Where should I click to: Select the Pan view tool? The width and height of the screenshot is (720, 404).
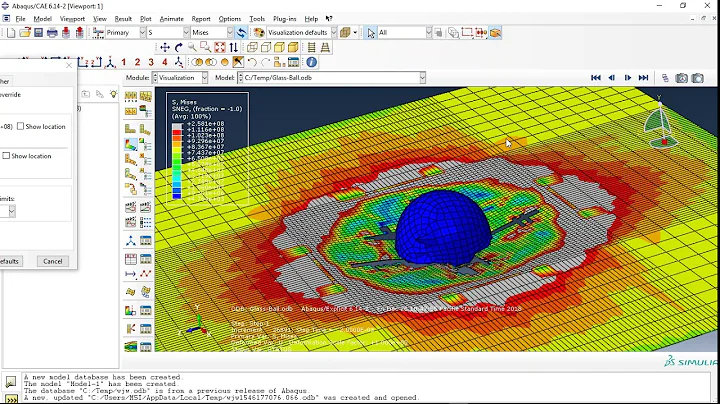[x=165, y=47]
